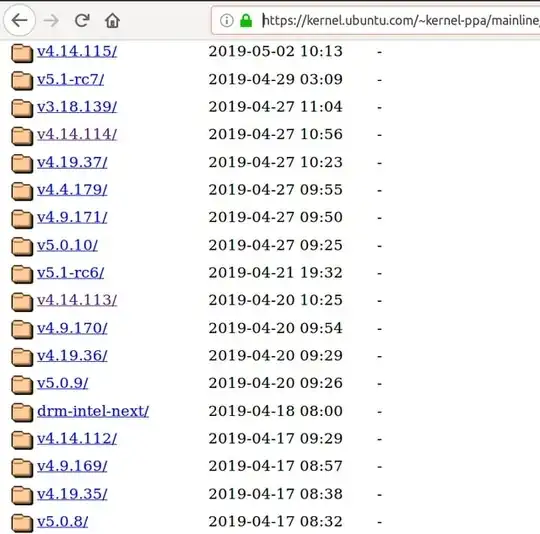Click folder icon beside drm-intel-next/
The width and height of the screenshot is (540, 534).
coord(22,412)
